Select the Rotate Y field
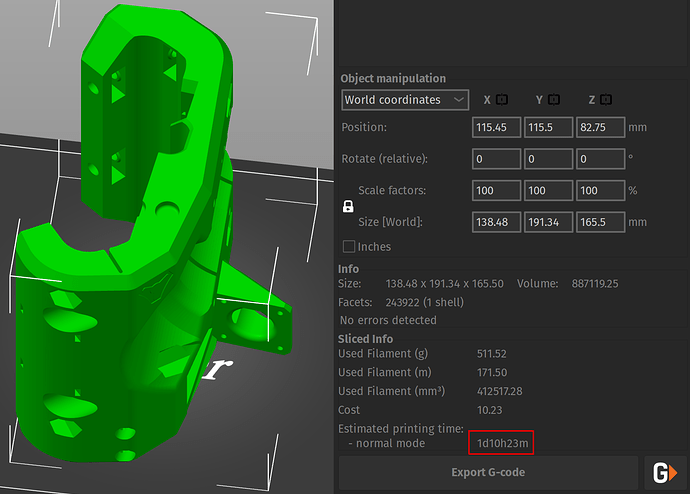 (x=548, y=159)
